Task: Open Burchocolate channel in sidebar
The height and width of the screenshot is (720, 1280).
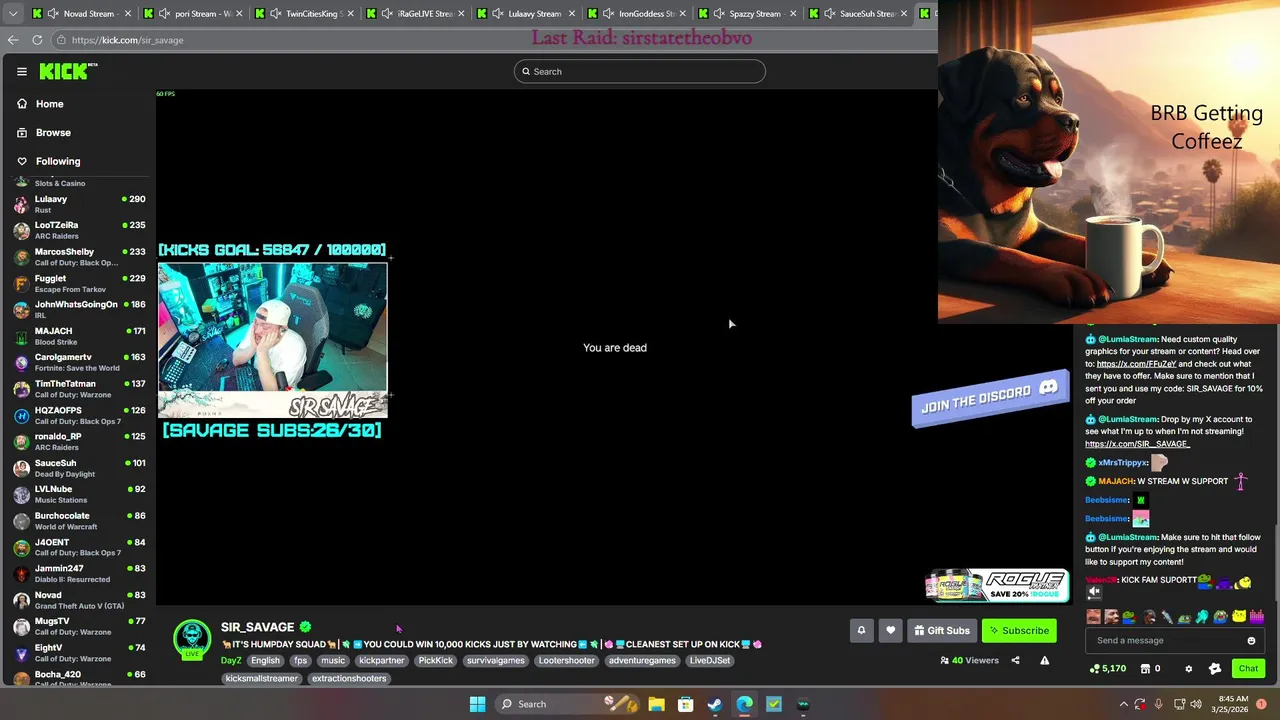Action: tap(78, 521)
